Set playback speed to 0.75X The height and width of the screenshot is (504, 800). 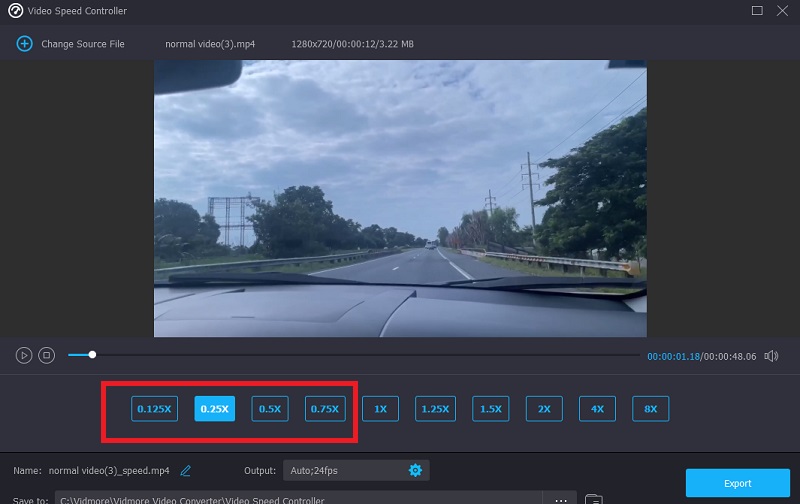tap(325, 408)
